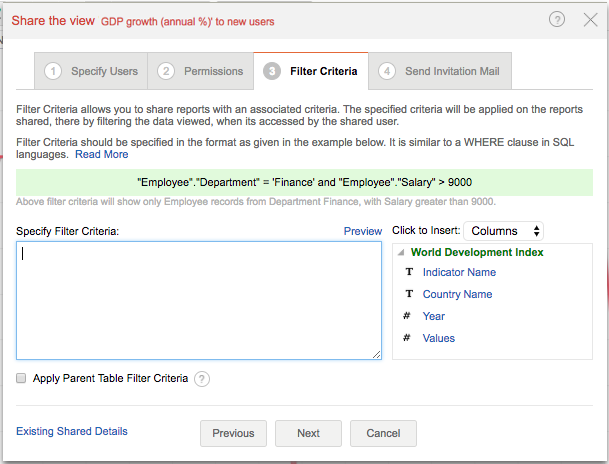Open the Send Invitation Mail step tab
This screenshot has width=609, height=464.
441,71
